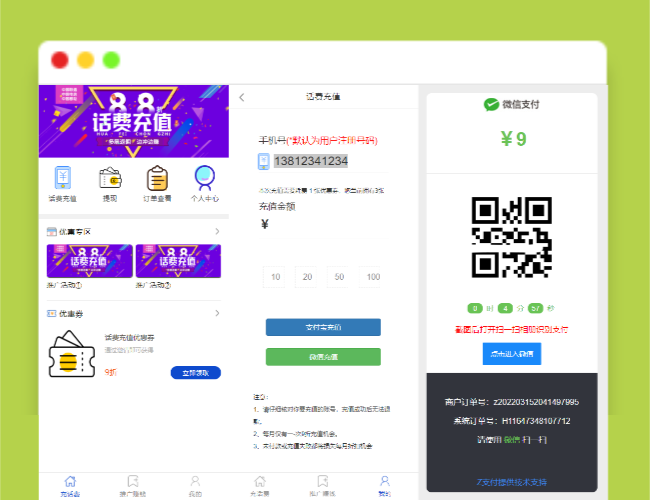Choose the 50 amount option
The image size is (650, 500).
pyautogui.click(x=339, y=277)
